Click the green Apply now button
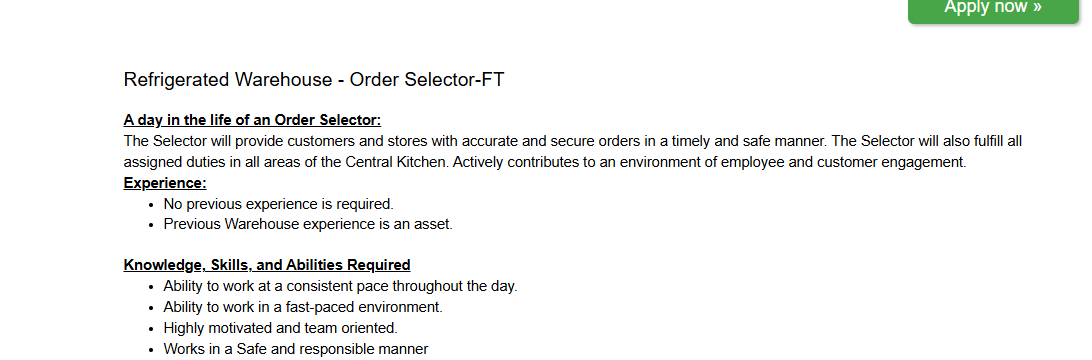The height and width of the screenshot is (360, 1092). tap(993, 10)
